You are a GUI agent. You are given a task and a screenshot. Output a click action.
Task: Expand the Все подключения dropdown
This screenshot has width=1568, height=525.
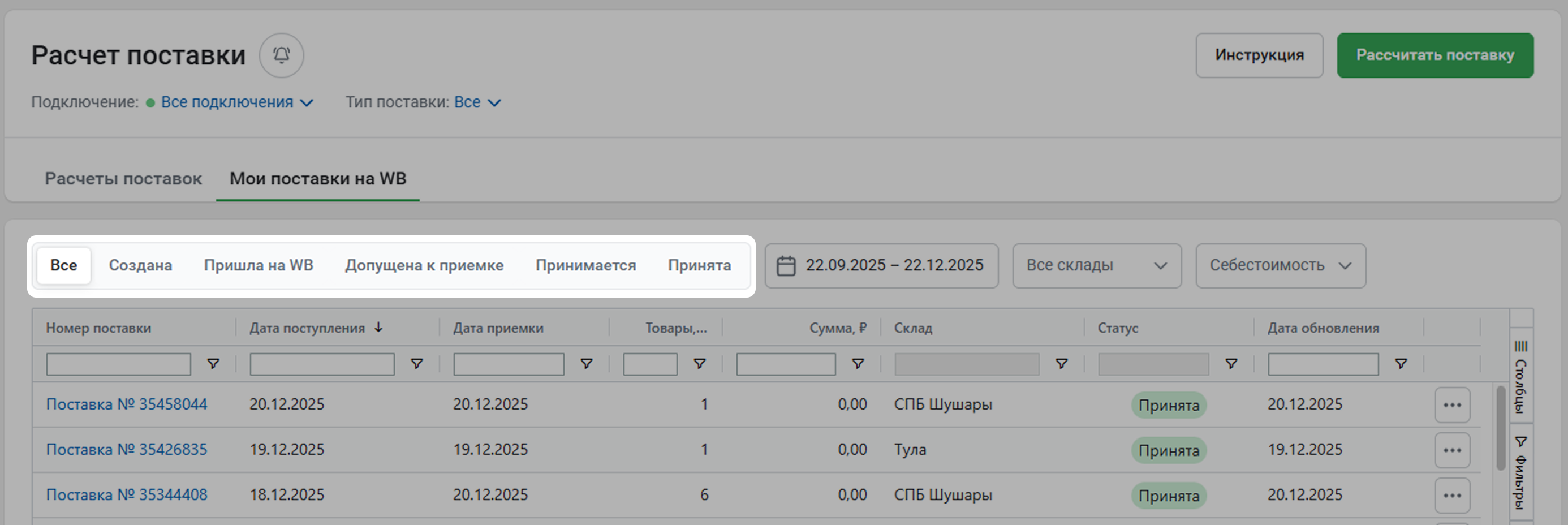(236, 102)
